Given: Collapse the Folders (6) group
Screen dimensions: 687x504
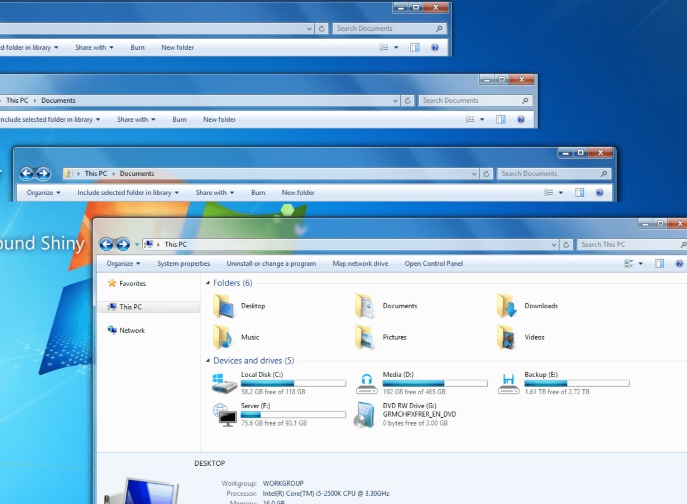Looking at the screenshot, I should pos(208,283).
